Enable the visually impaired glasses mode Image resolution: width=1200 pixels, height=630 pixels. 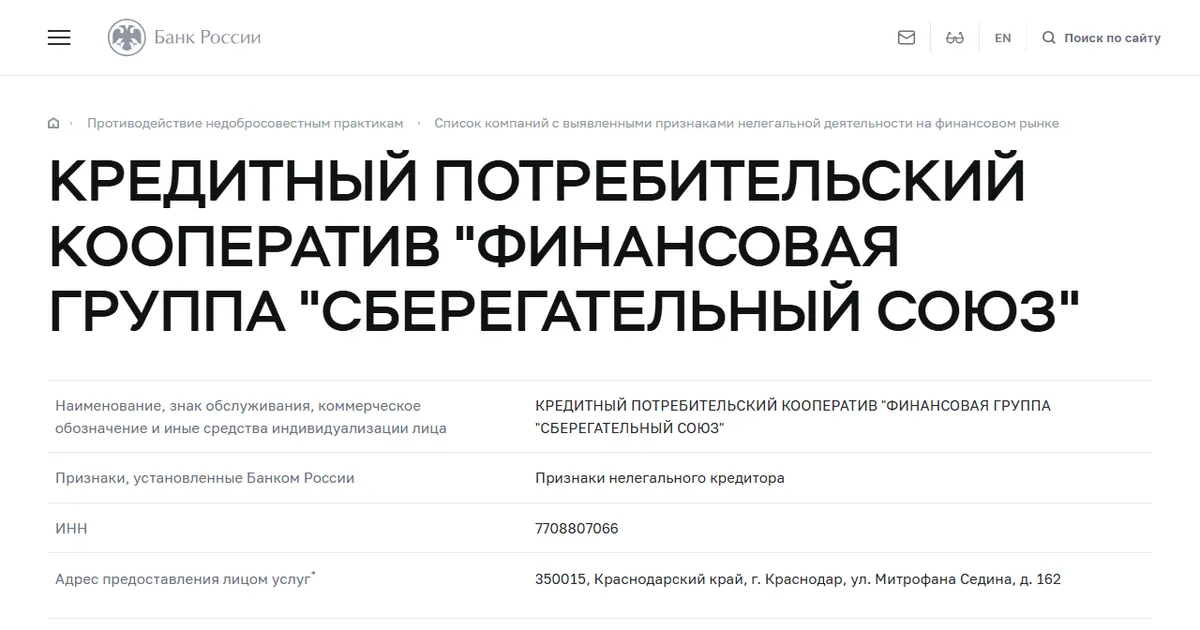954,38
